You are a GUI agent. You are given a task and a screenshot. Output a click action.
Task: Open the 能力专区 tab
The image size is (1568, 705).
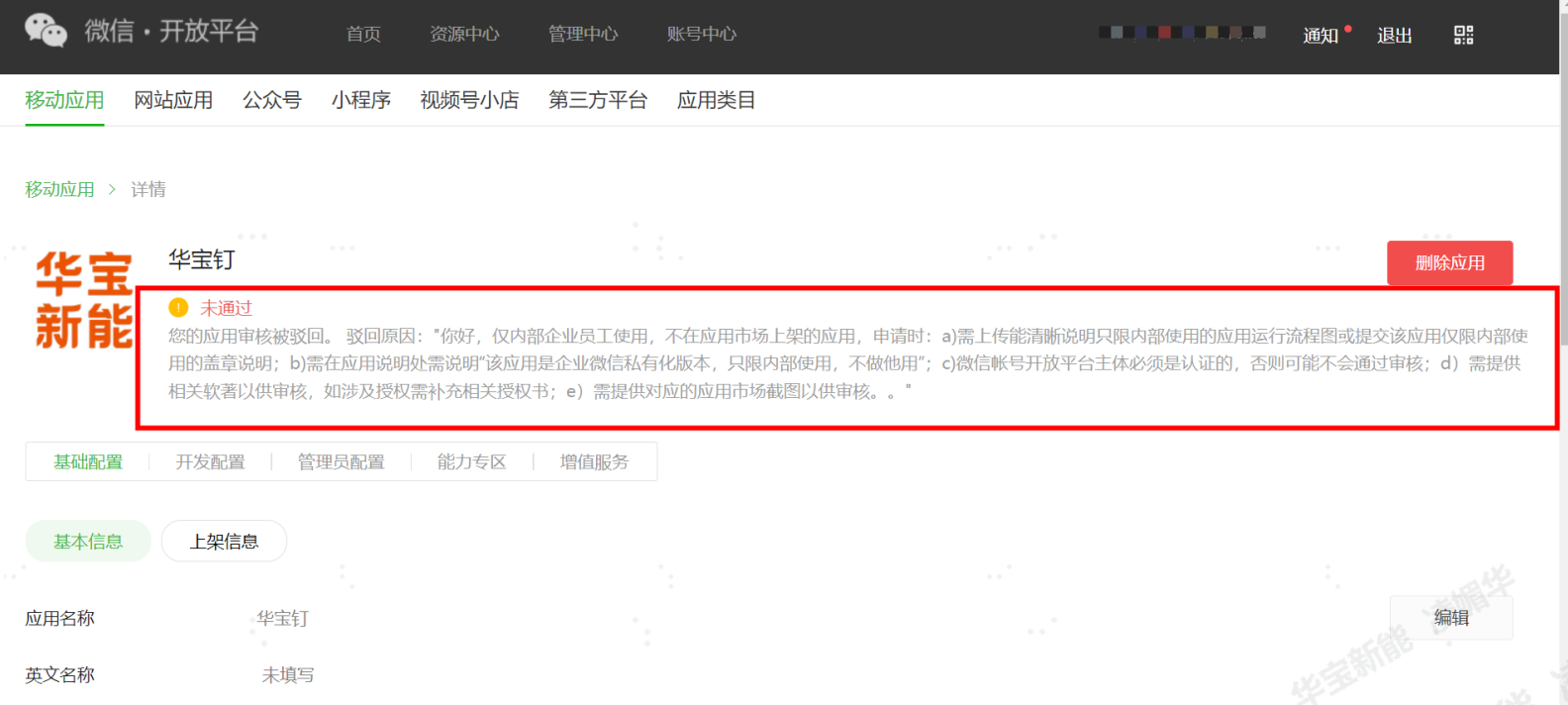point(471,462)
